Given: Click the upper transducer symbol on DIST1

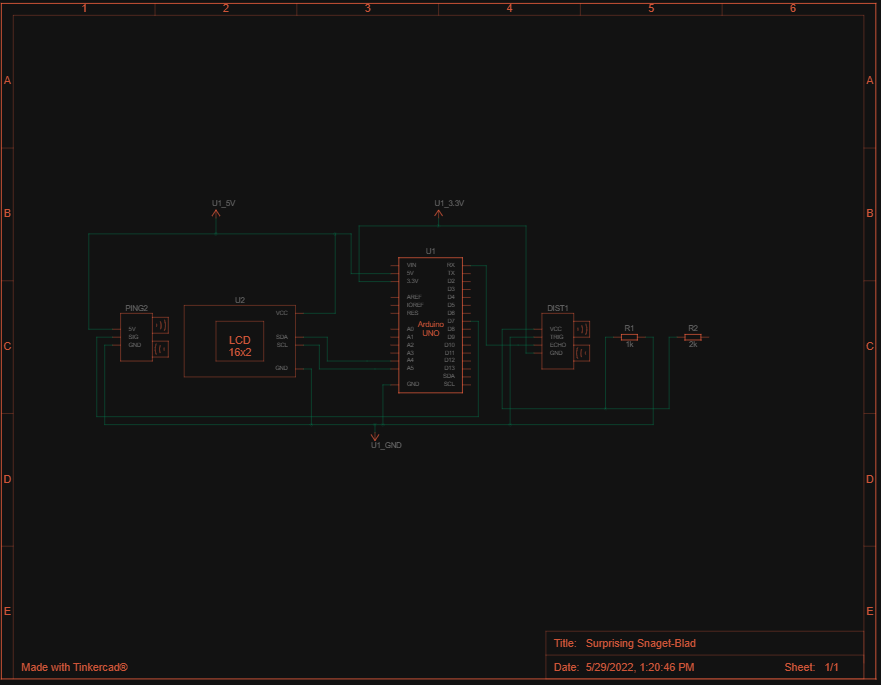Looking at the screenshot, I should [x=582, y=329].
